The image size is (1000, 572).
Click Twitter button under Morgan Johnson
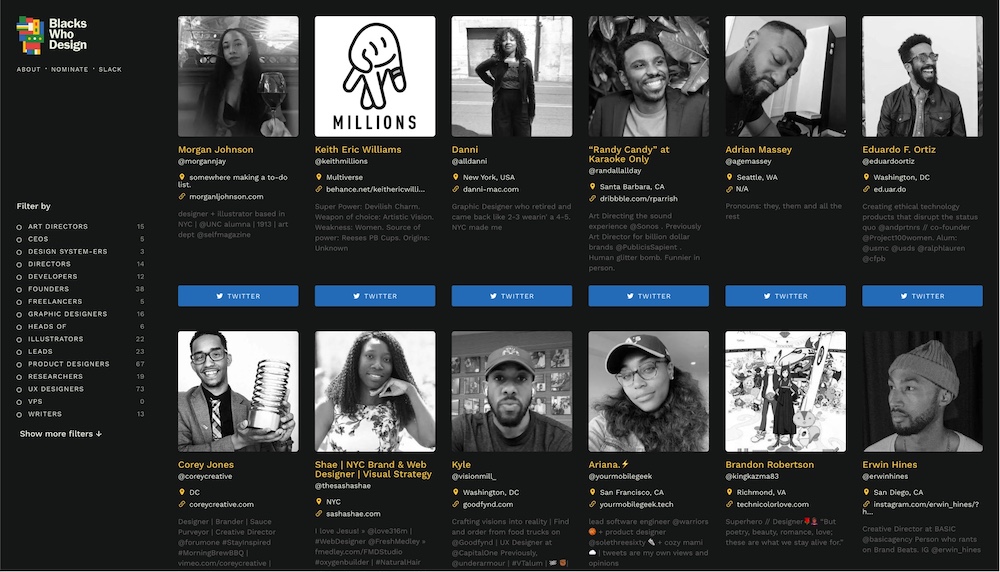point(238,296)
